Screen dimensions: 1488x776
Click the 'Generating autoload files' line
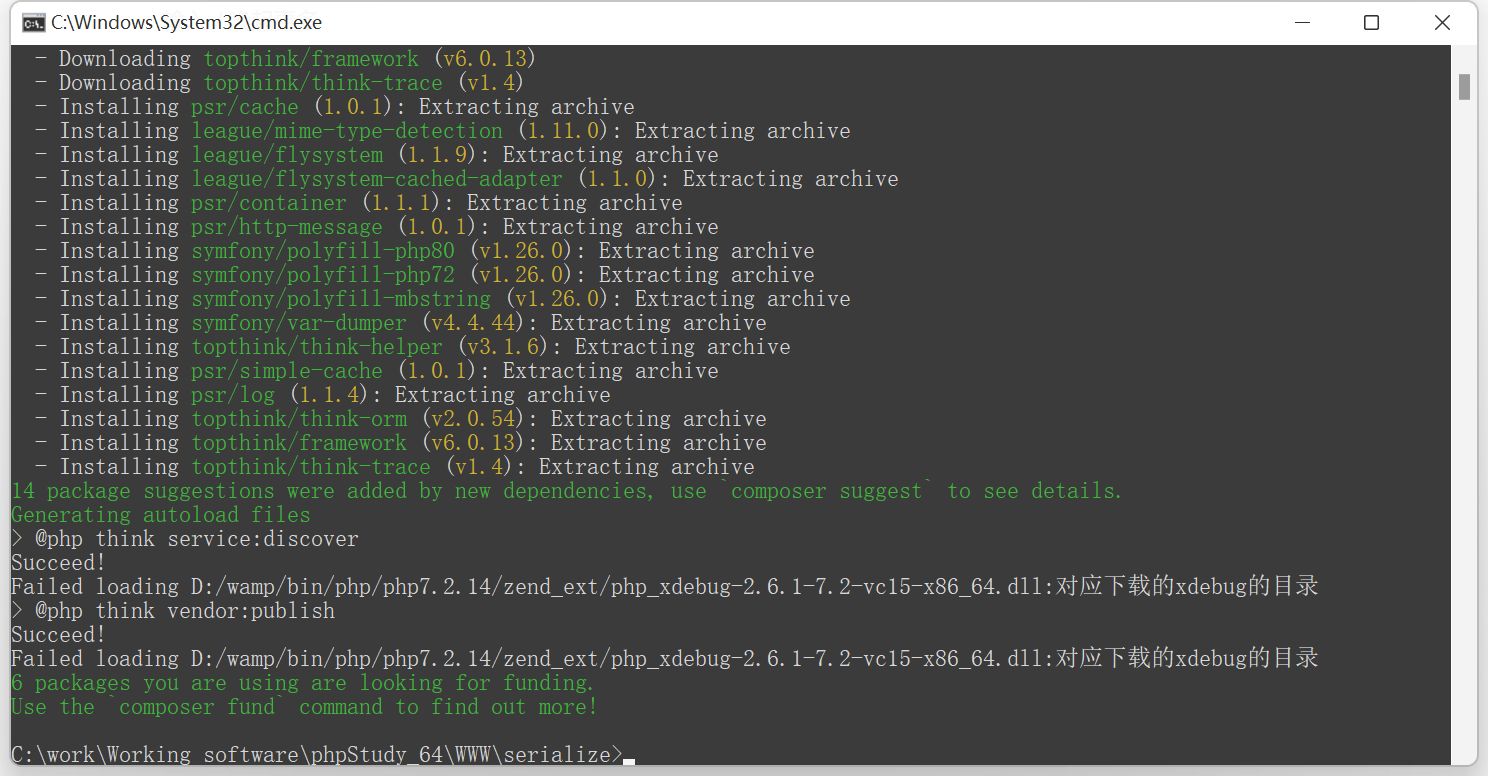pyautogui.click(x=161, y=515)
